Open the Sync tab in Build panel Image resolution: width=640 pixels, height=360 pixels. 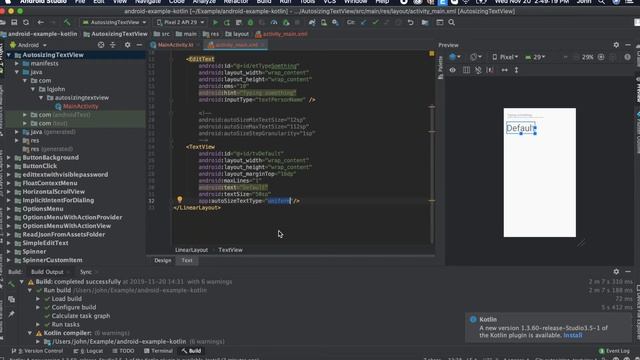pyautogui.click(x=86, y=272)
